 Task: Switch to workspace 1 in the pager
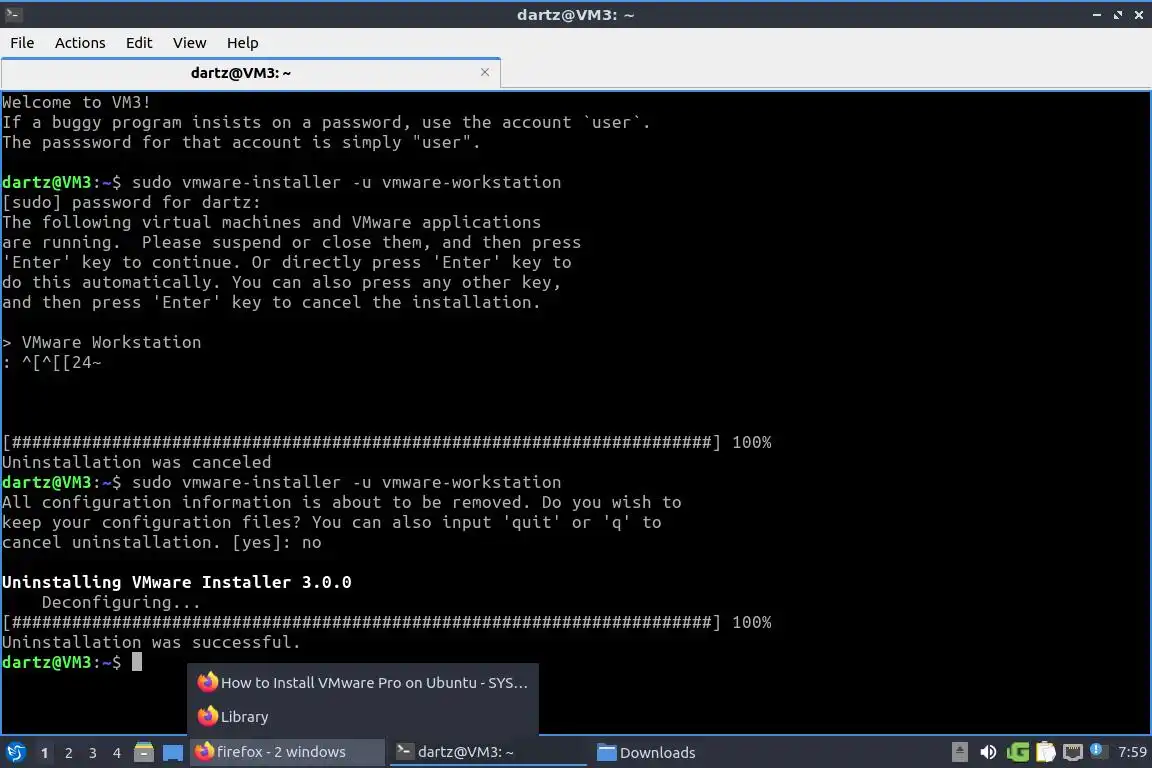click(45, 753)
